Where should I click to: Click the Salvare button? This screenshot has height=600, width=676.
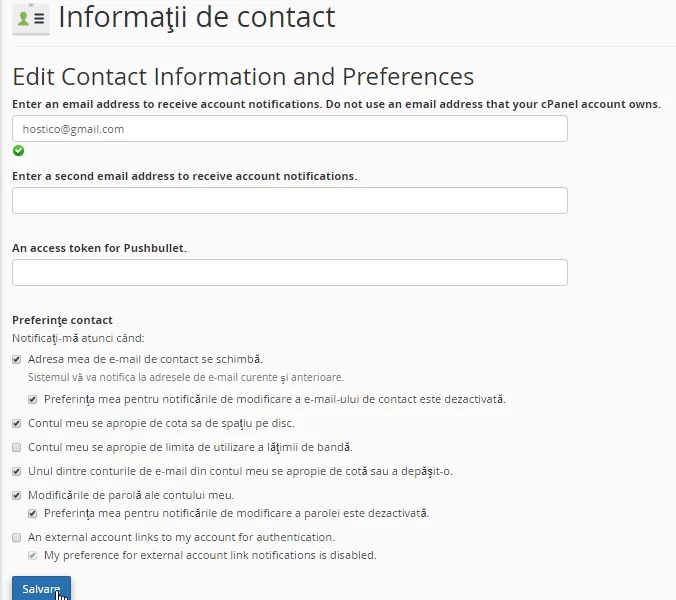(41, 588)
